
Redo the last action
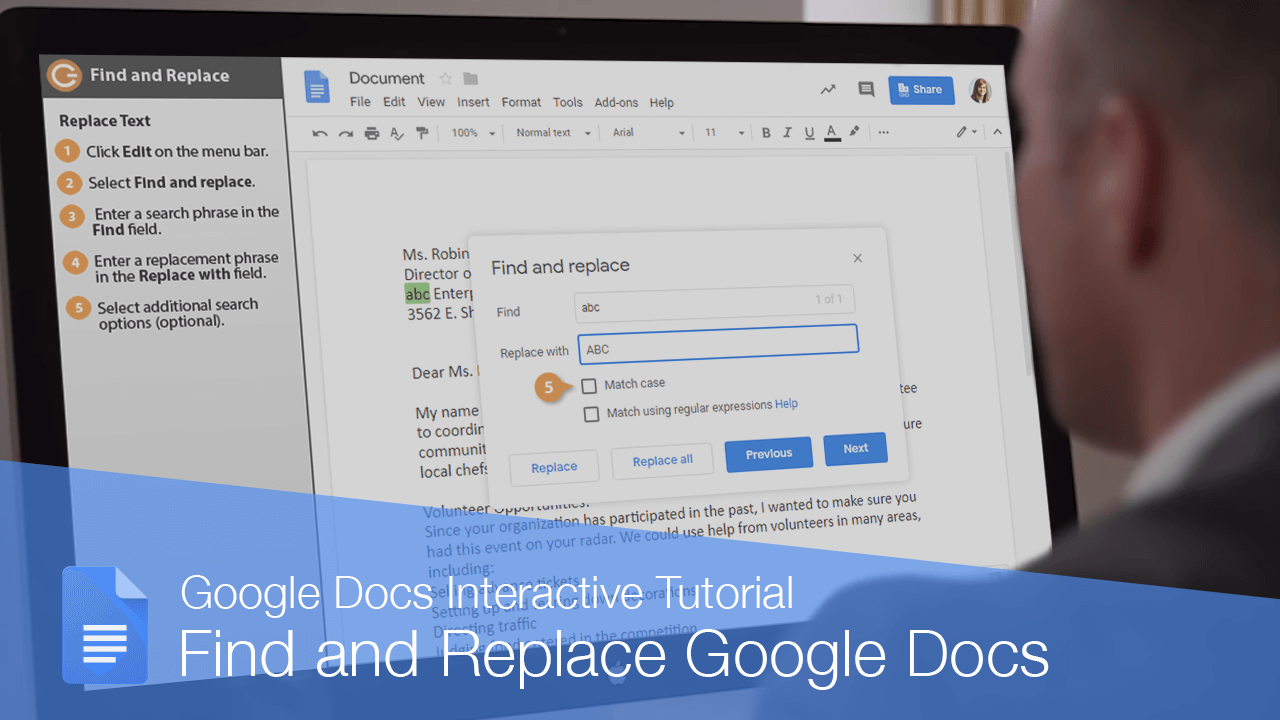[346, 132]
